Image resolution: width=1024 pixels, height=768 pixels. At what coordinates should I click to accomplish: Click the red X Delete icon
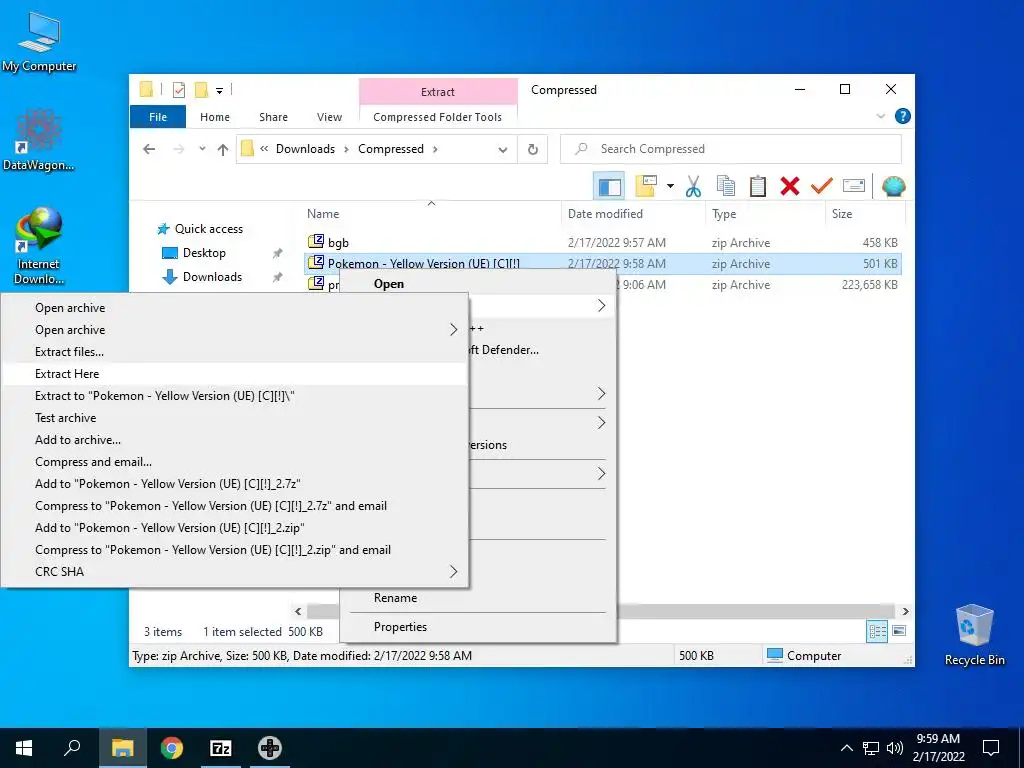790,187
